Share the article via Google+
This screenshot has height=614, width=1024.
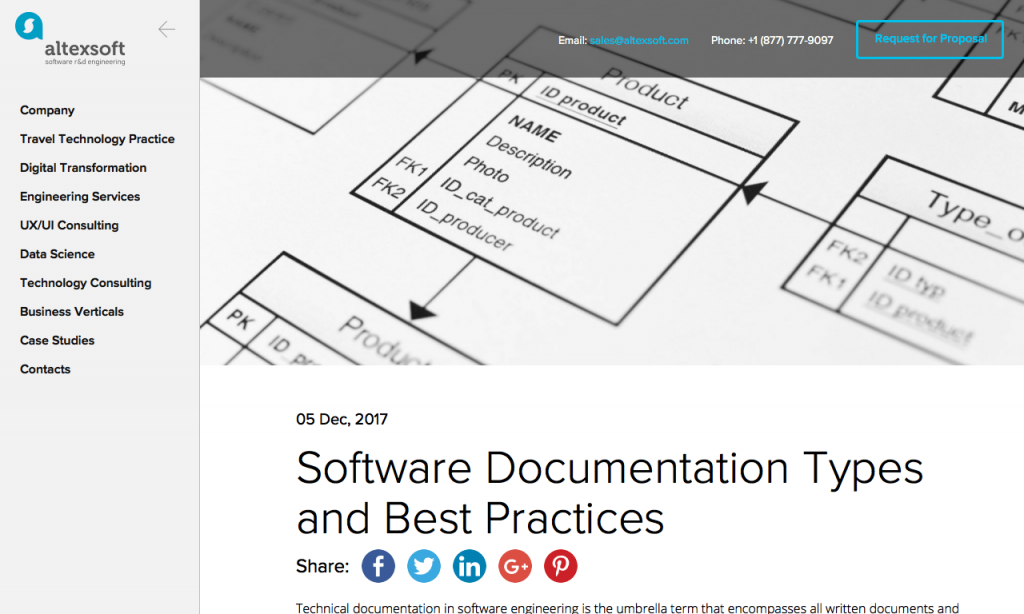click(x=515, y=566)
